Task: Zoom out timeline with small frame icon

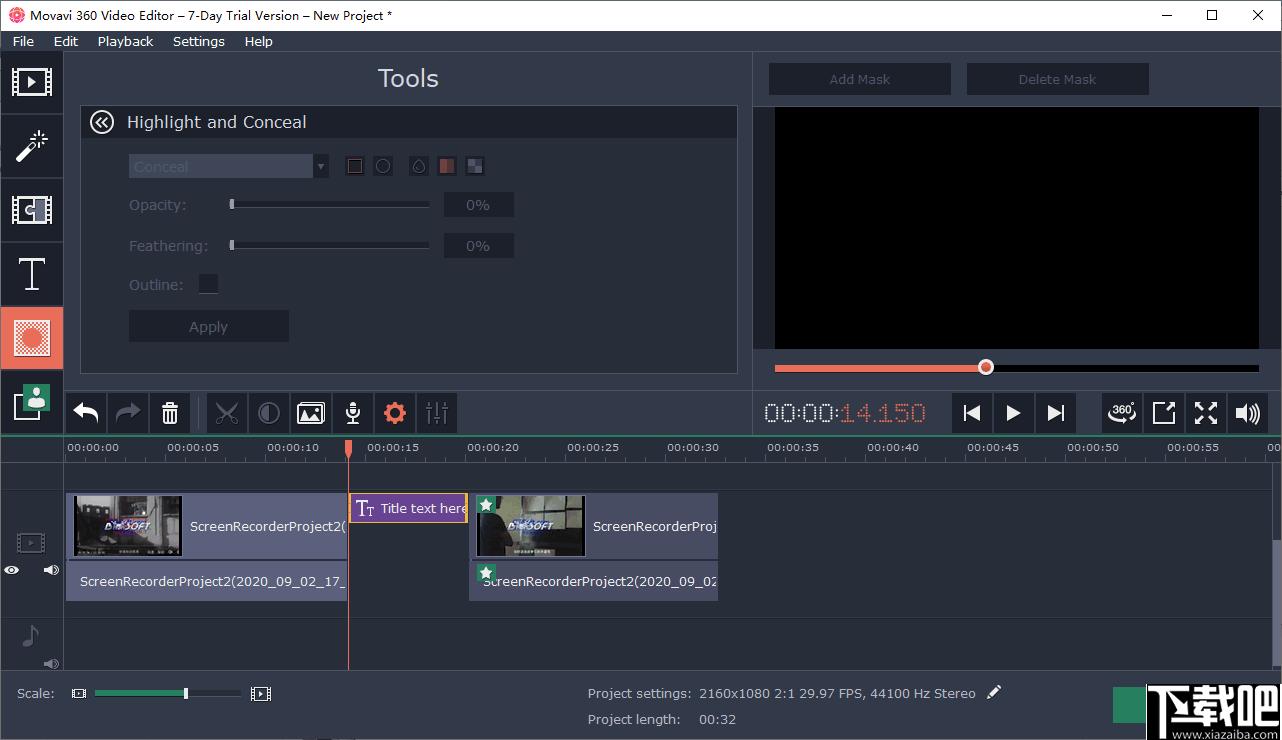Action: click(x=79, y=693)
